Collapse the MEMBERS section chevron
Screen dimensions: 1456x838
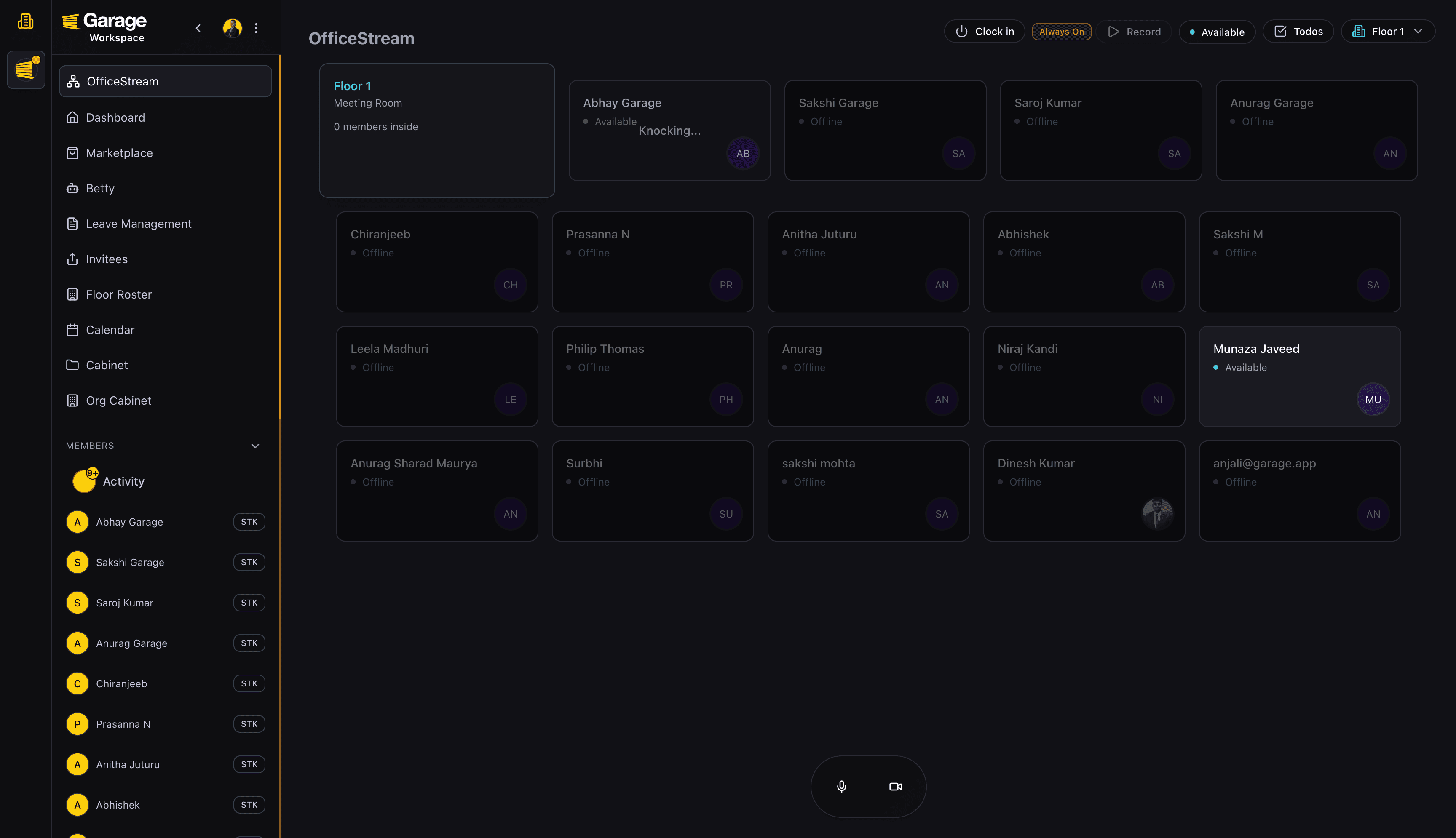[x=255, y=446]
